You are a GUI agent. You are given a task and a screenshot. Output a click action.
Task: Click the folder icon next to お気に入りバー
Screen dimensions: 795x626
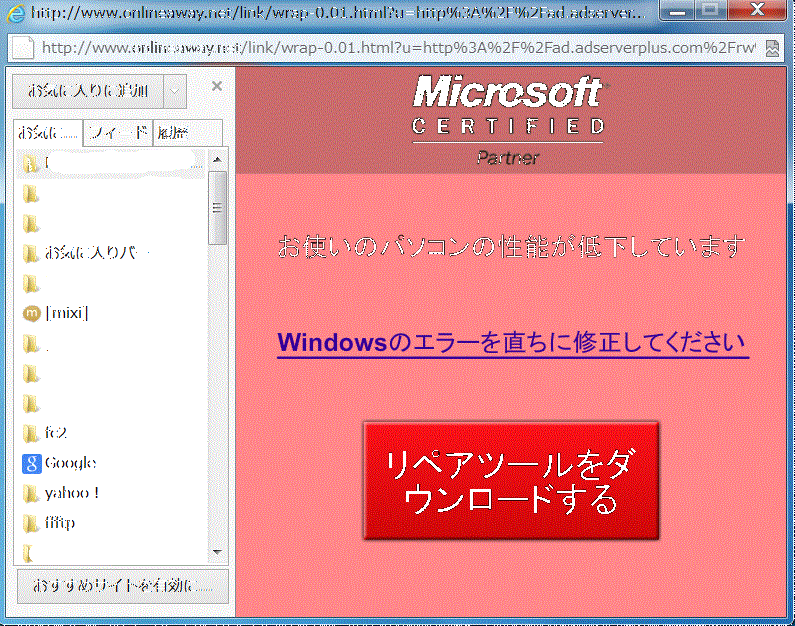[x=31, y=253]
